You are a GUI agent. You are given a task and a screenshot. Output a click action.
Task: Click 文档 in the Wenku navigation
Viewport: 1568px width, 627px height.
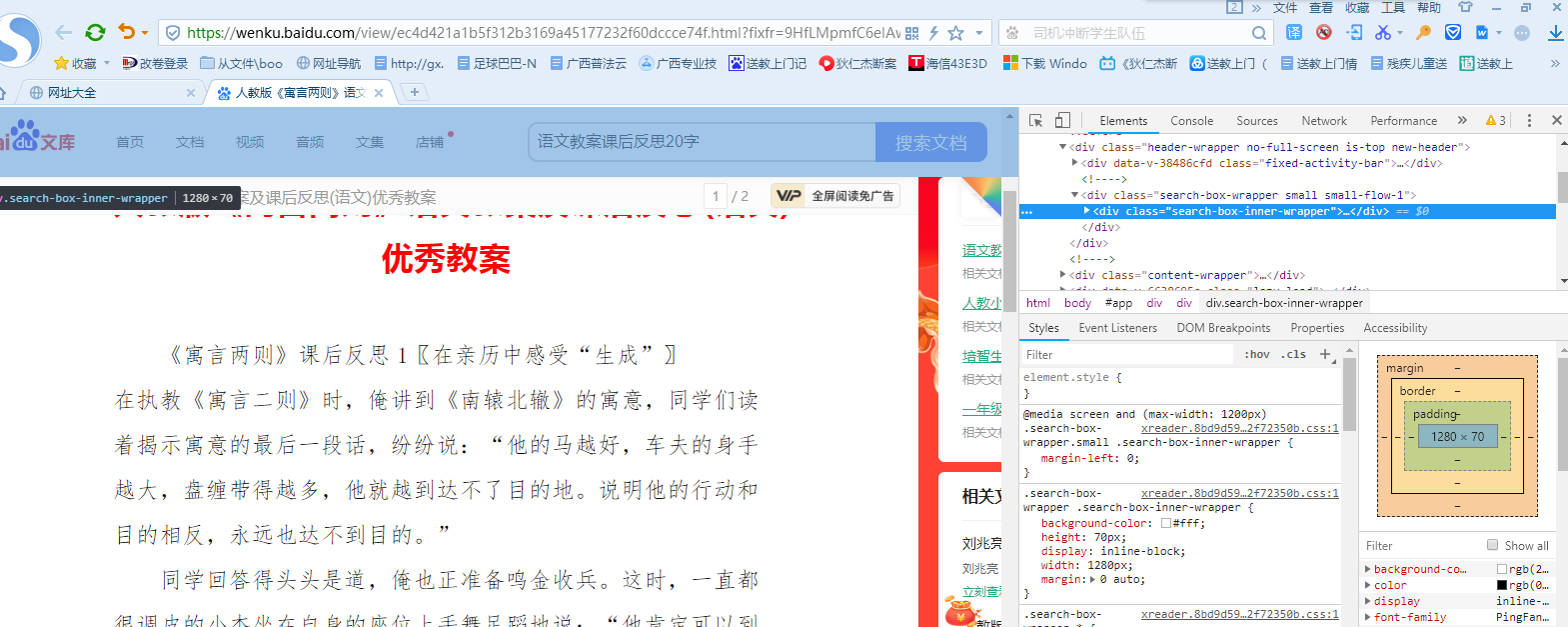click(x=190, y=142)
